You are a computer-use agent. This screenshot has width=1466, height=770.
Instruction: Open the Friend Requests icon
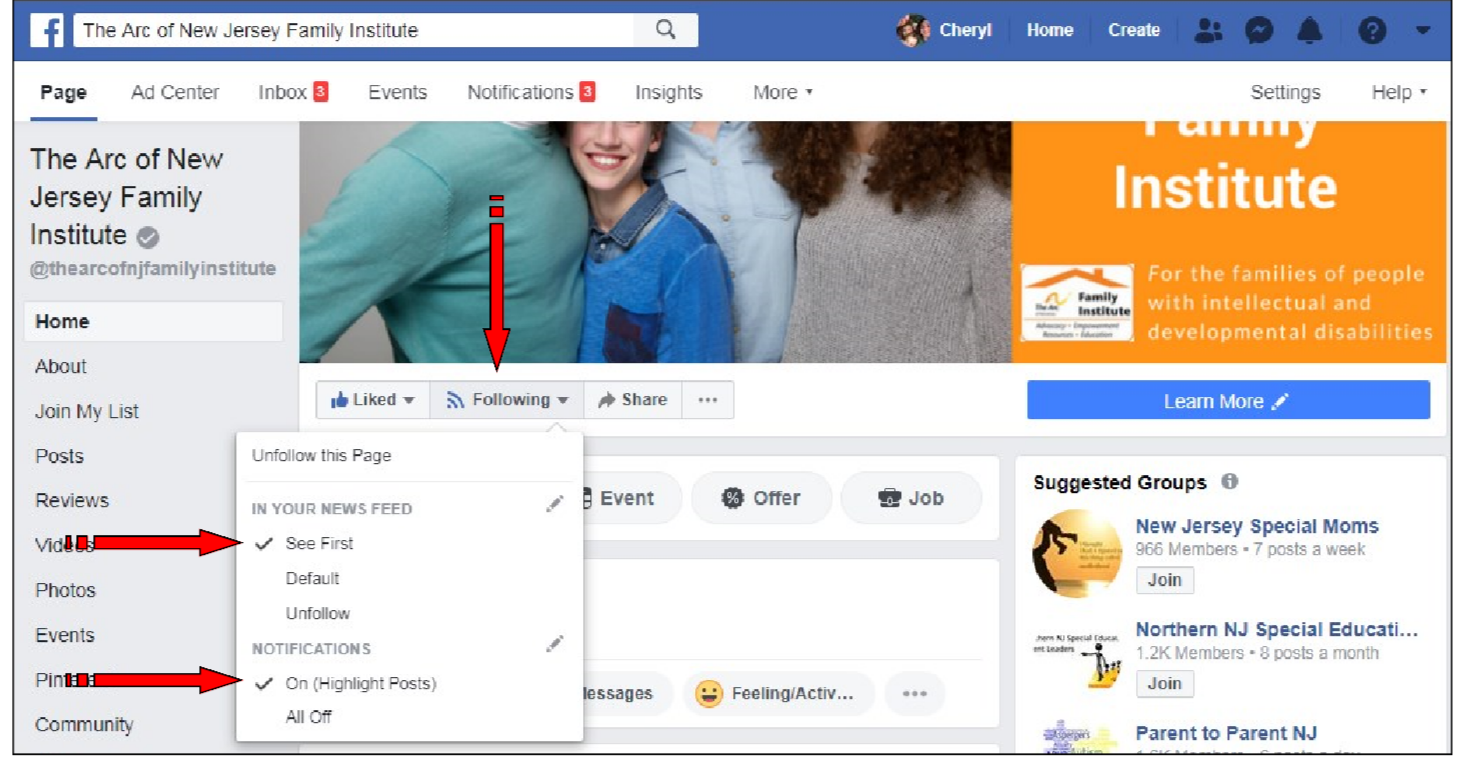pos(1208,31)
